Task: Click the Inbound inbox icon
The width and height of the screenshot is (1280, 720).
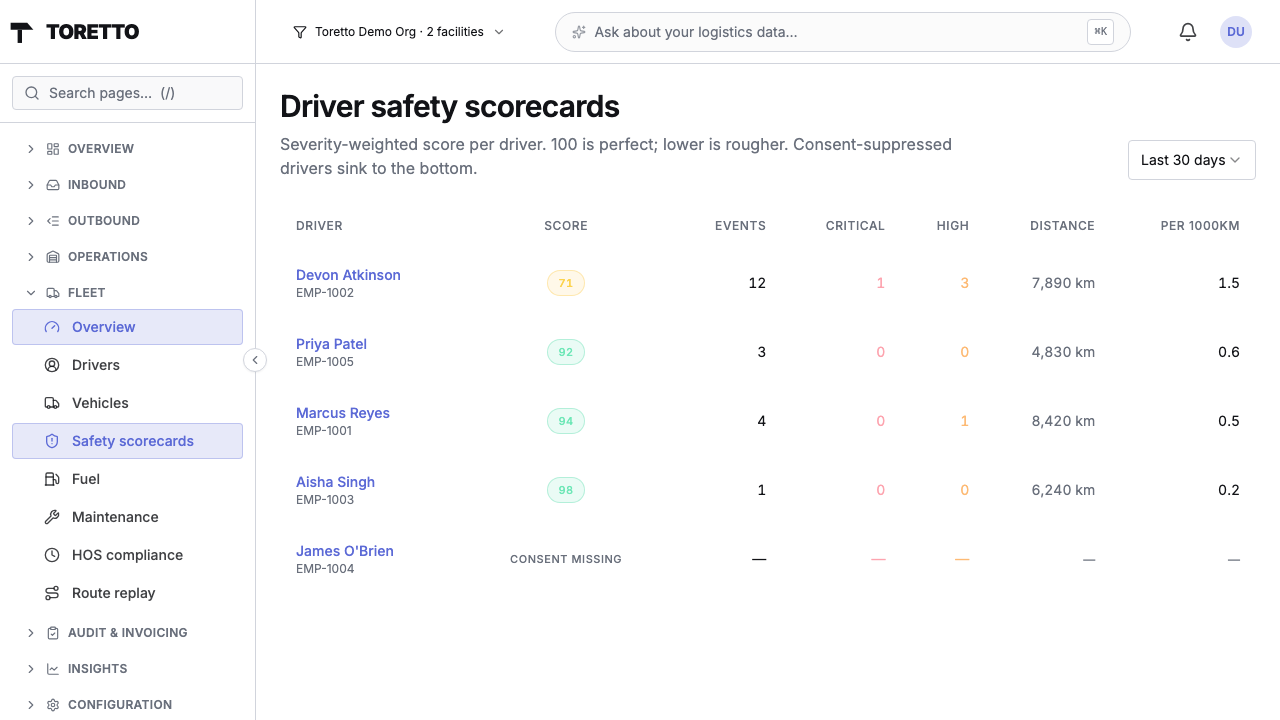Action: tap(53, 185)
